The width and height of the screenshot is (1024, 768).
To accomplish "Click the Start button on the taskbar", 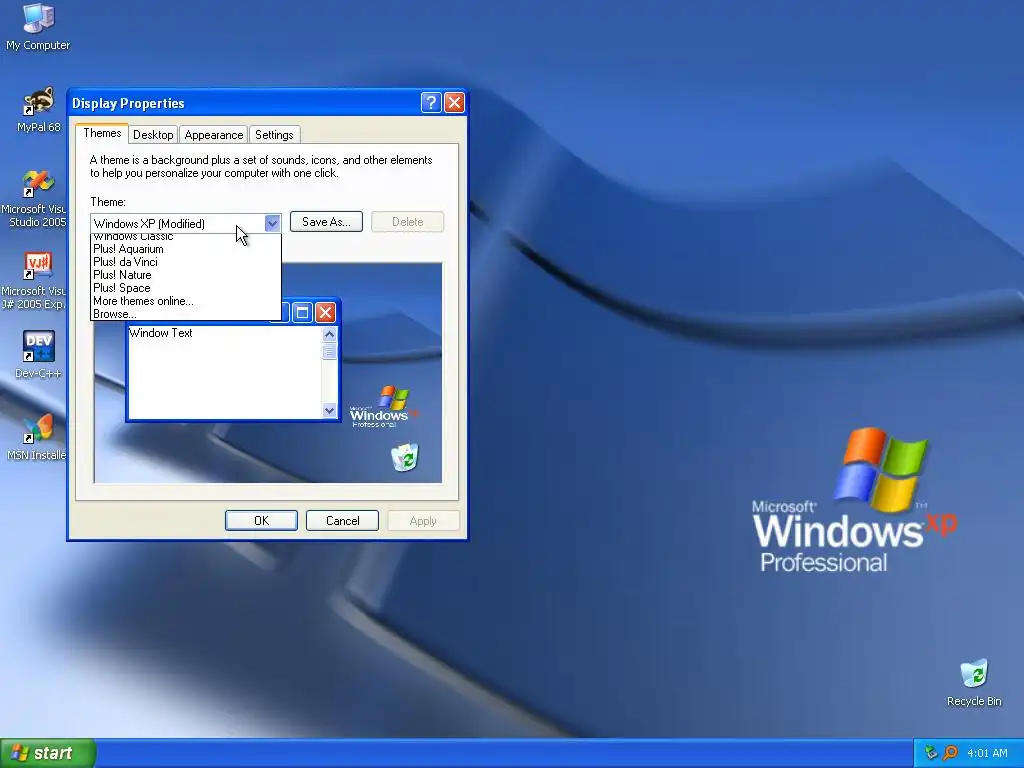I will click(48, 753).
